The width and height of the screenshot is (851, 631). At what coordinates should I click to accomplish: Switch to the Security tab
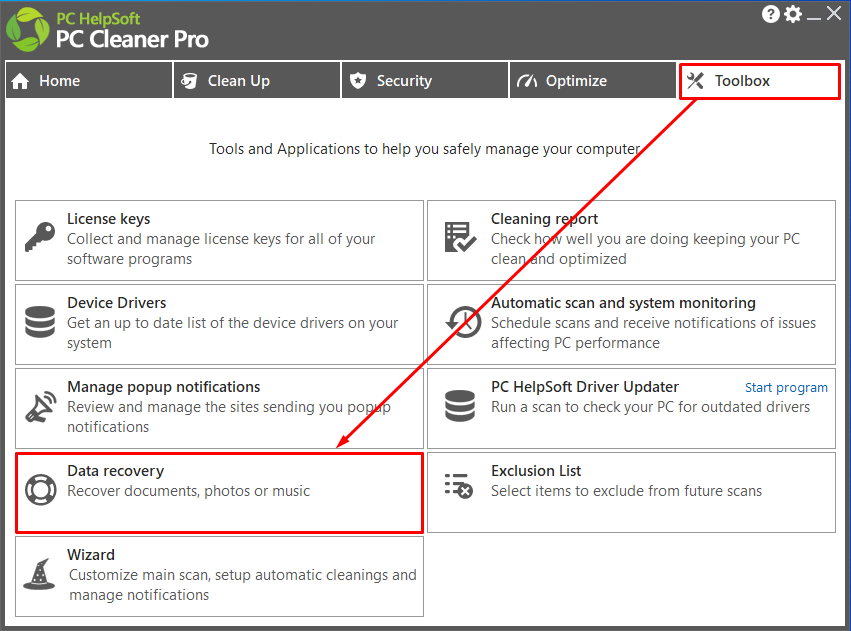coord(424,80)
